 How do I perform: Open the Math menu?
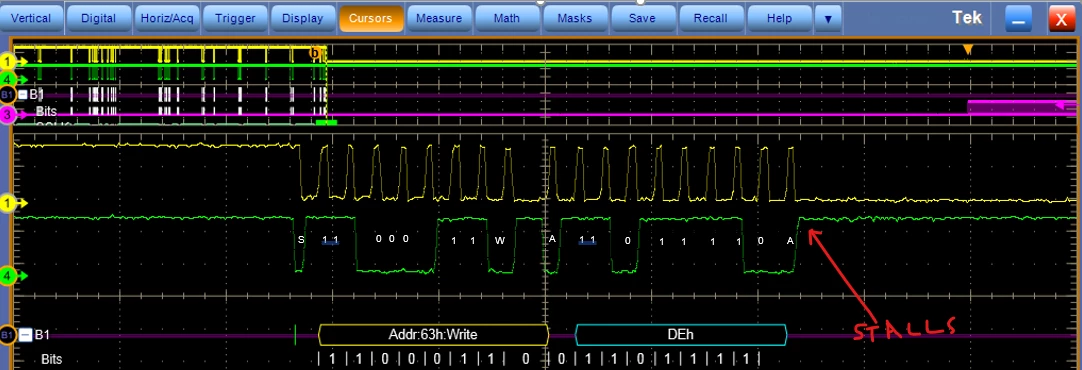pos(506,19)
